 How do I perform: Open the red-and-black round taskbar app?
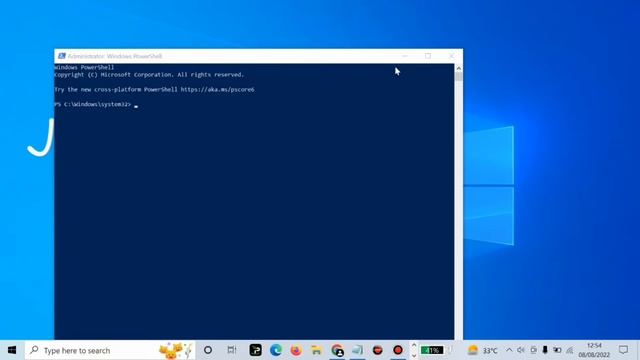tap(378, 350)
